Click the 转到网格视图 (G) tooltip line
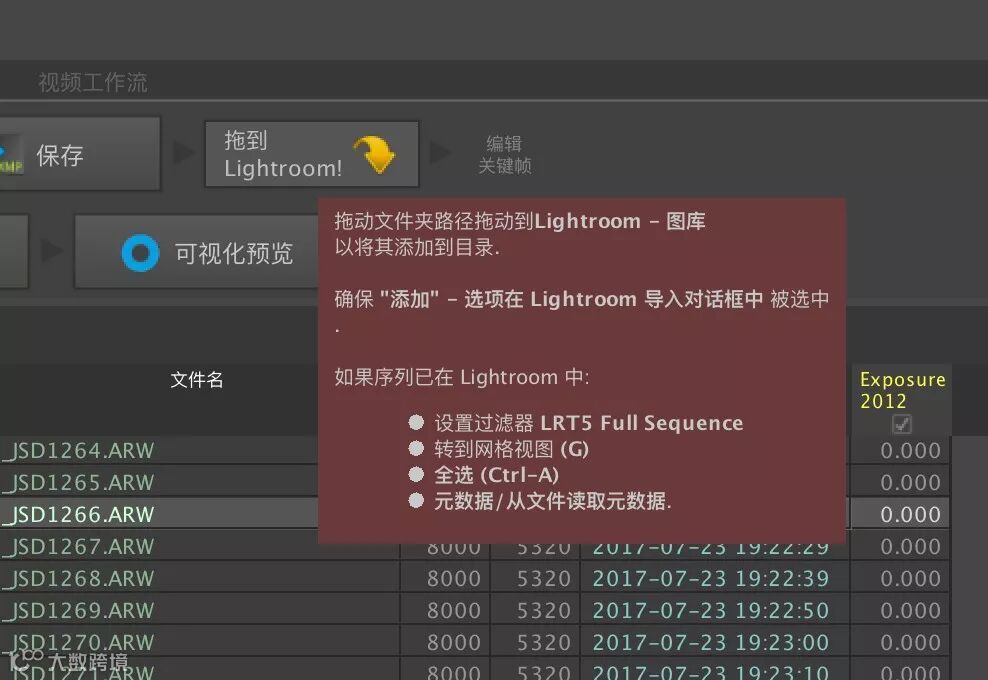988x680 pixels. (x=511, y=449)
